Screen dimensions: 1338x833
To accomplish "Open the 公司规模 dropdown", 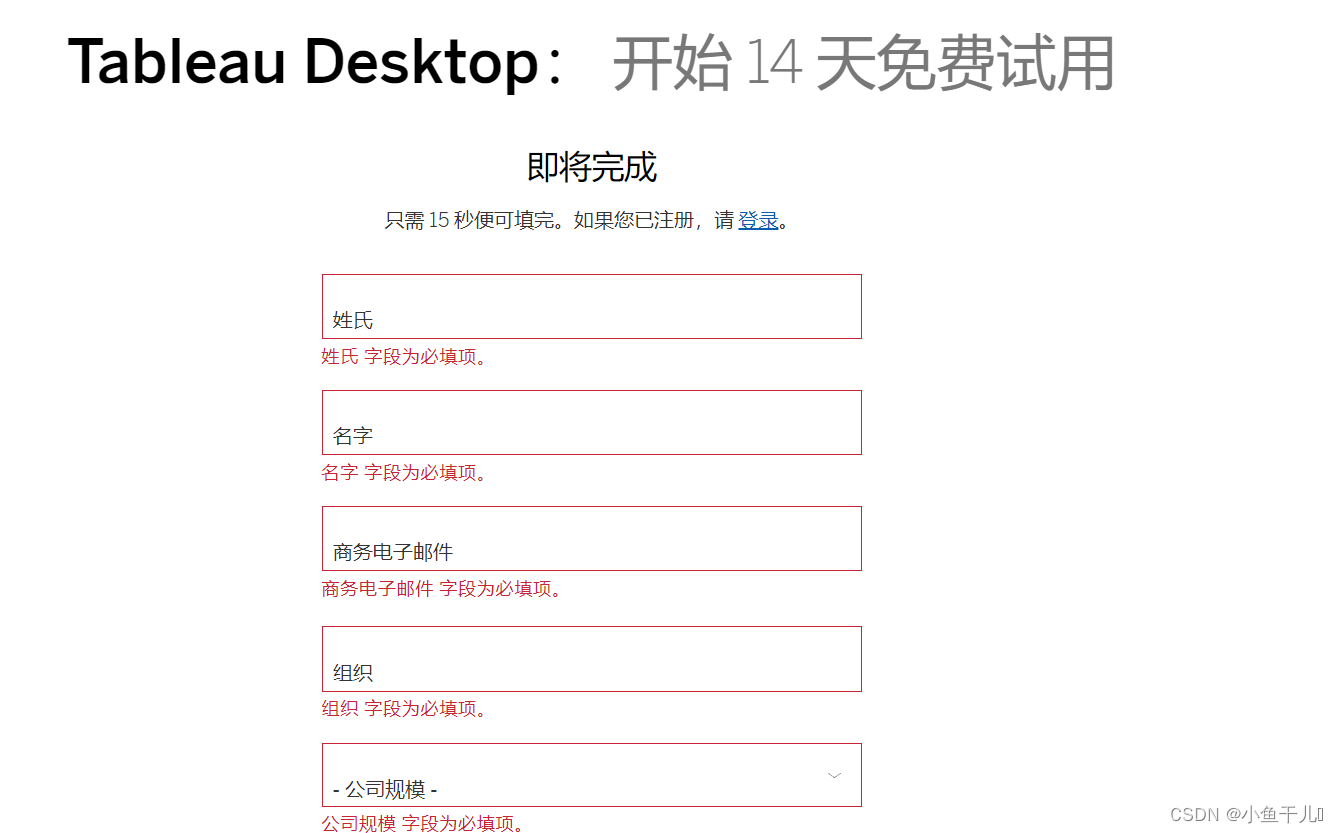I will coord(591,775).
